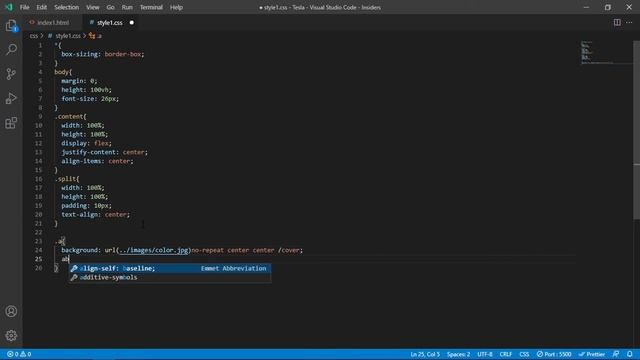Image resolution: width=640 pixels, height=360 pixels.
Task: Open the Accounts menu icon
Action: coord(11,311)
